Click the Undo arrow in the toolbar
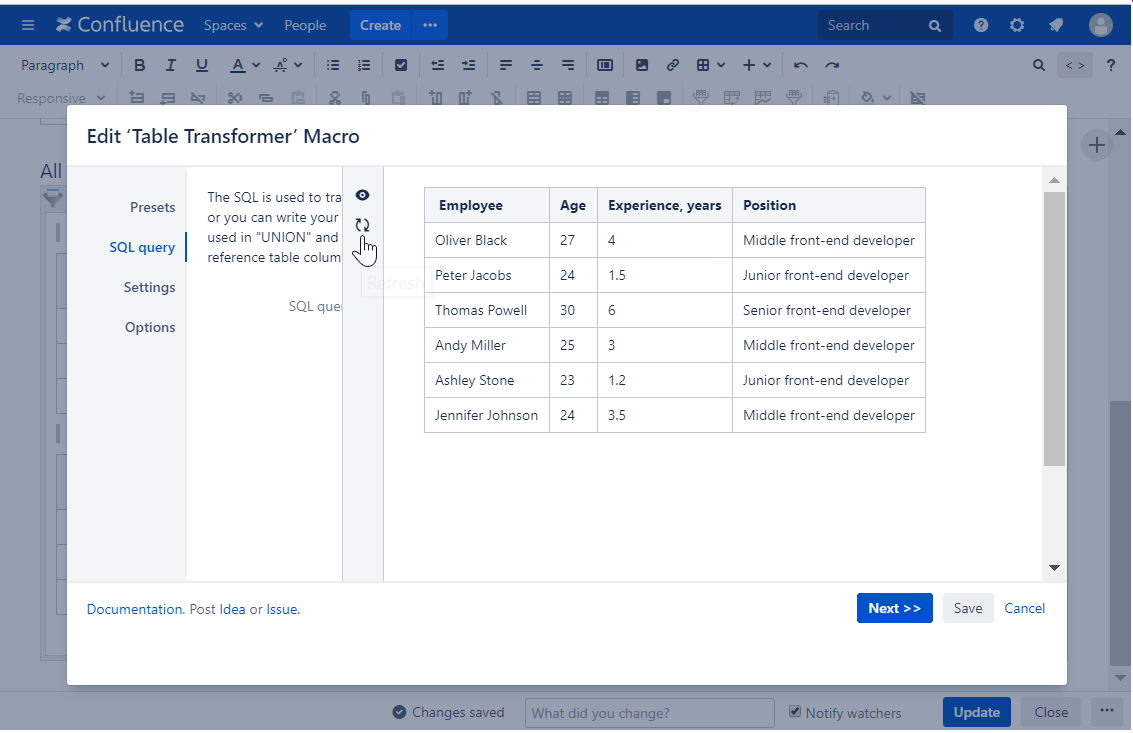Viewport: 1133px width, 733px height. (800, 65)
